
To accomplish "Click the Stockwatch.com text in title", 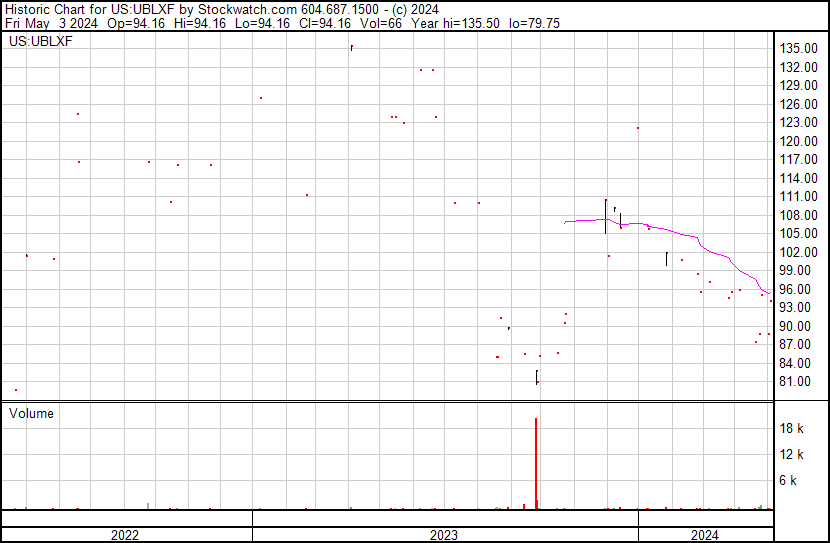I will 247,10.
